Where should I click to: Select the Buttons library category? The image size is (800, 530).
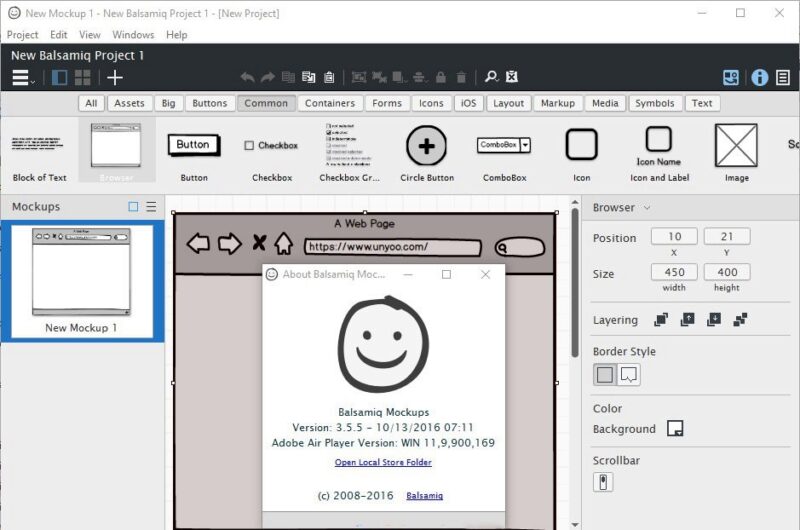coord(210,103)
